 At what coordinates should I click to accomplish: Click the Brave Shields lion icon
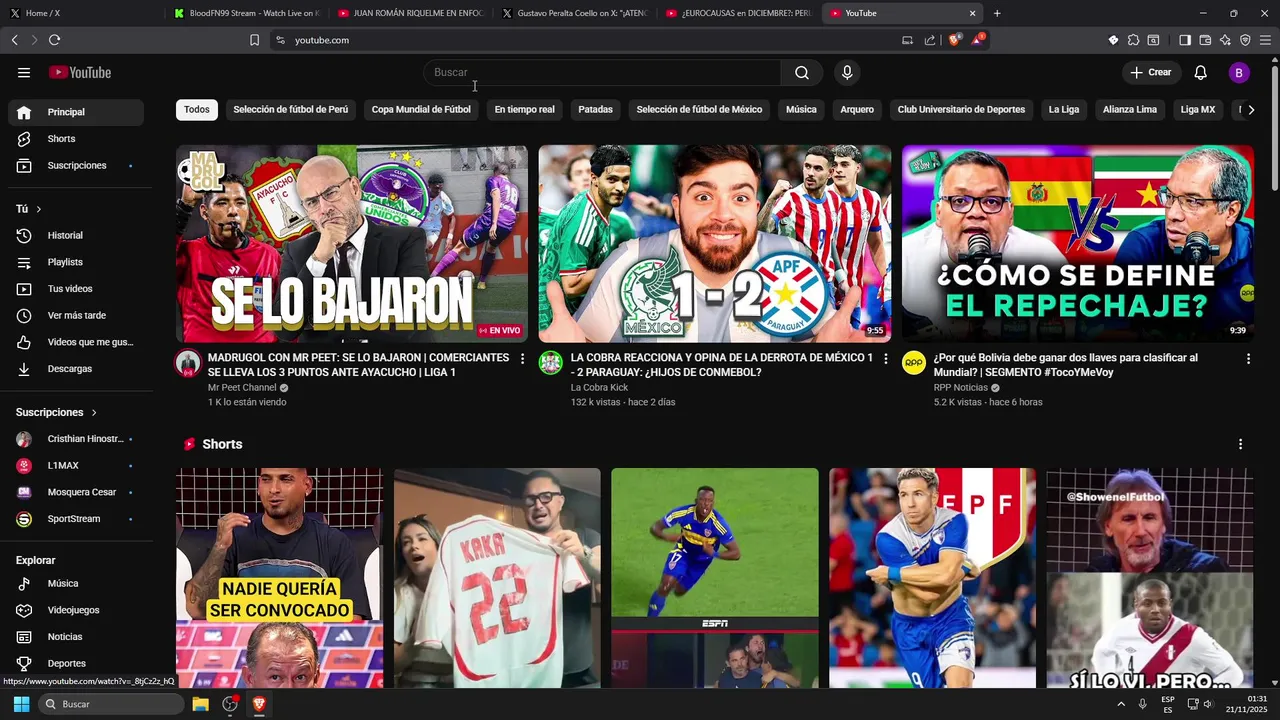point(955,40)
